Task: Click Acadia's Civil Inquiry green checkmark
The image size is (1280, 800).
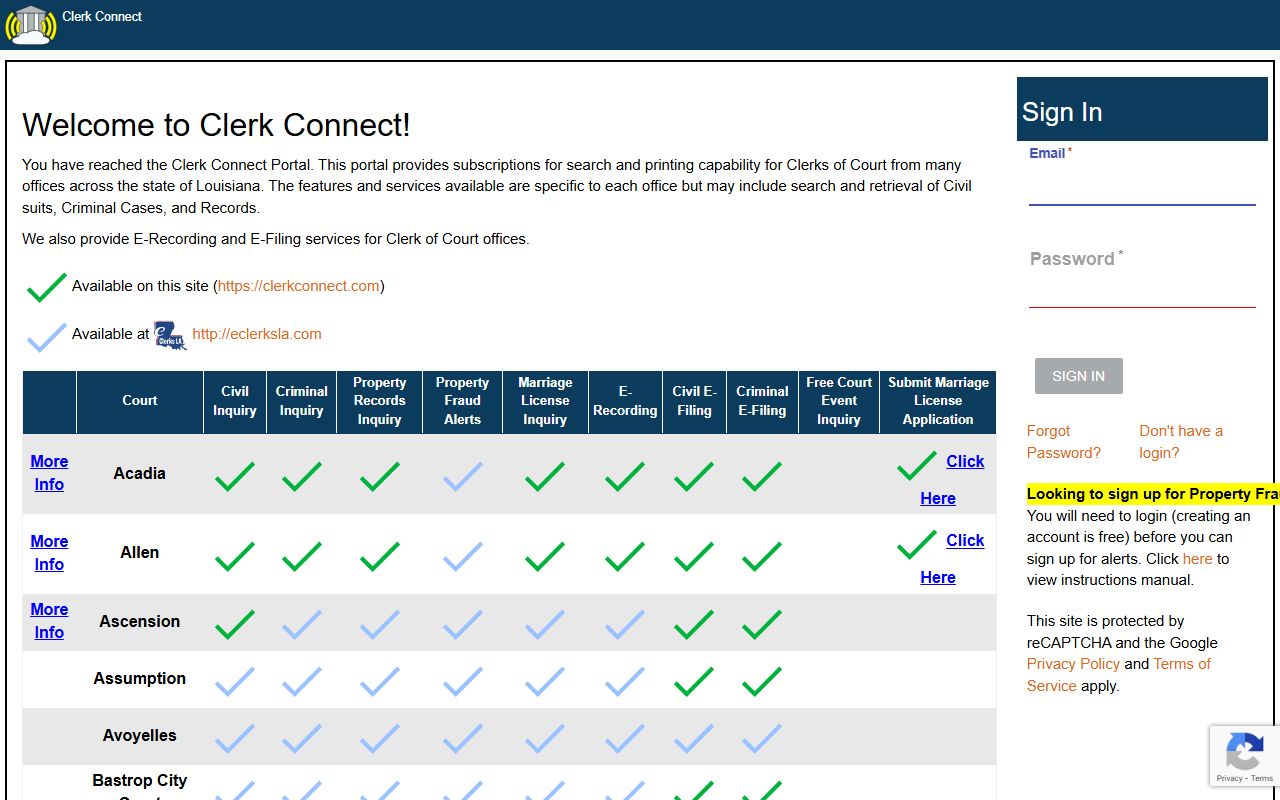Action: pos(235,476)
